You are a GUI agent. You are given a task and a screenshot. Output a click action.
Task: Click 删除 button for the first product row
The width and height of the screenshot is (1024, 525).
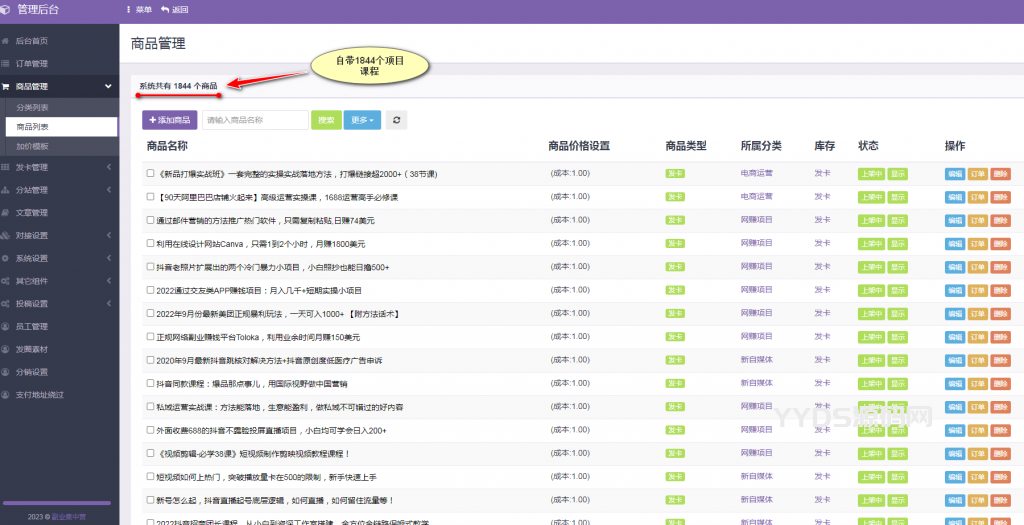1001,173
